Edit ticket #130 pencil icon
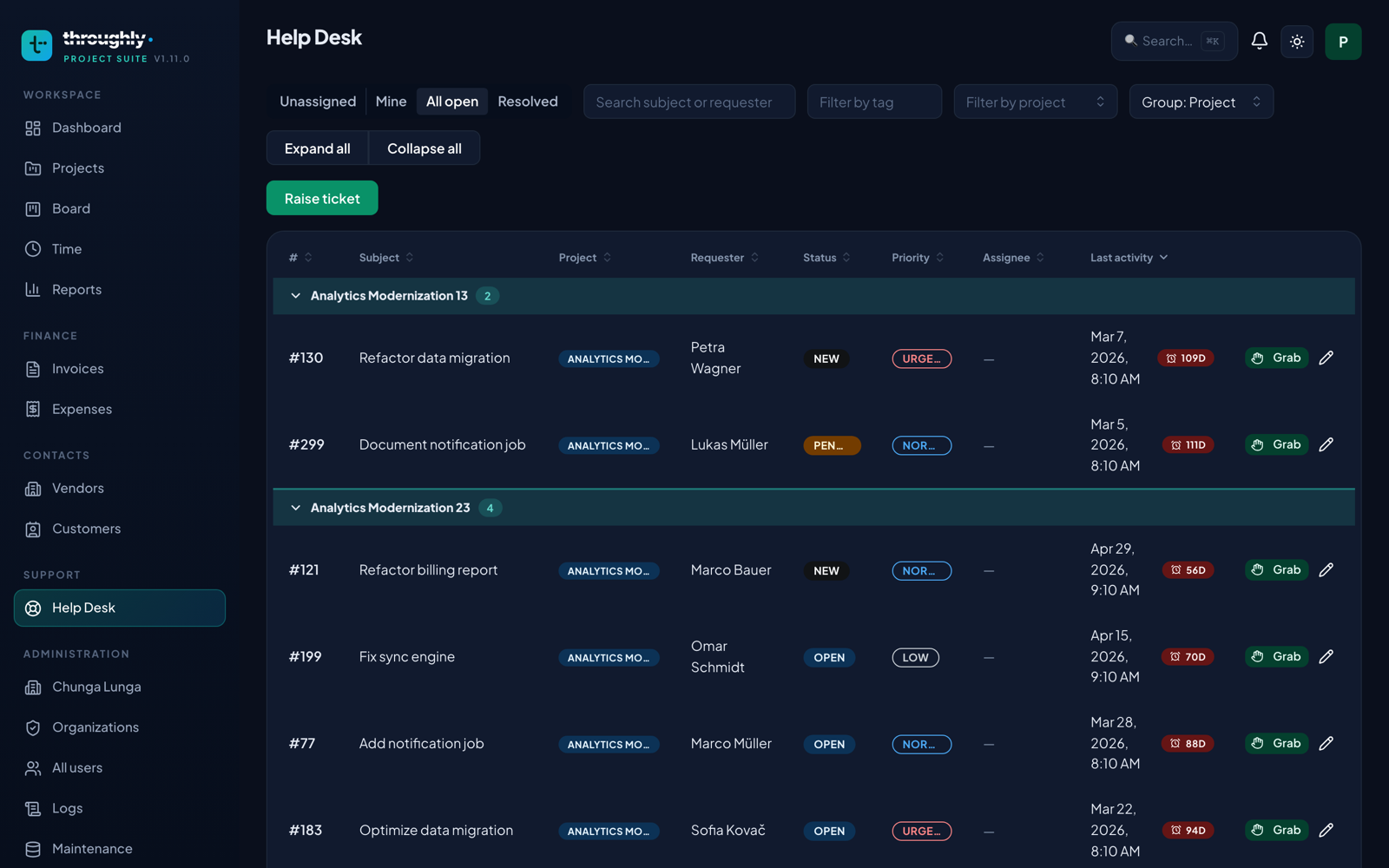This screenshot has width=1389, height=868. tap(1326, 358)
